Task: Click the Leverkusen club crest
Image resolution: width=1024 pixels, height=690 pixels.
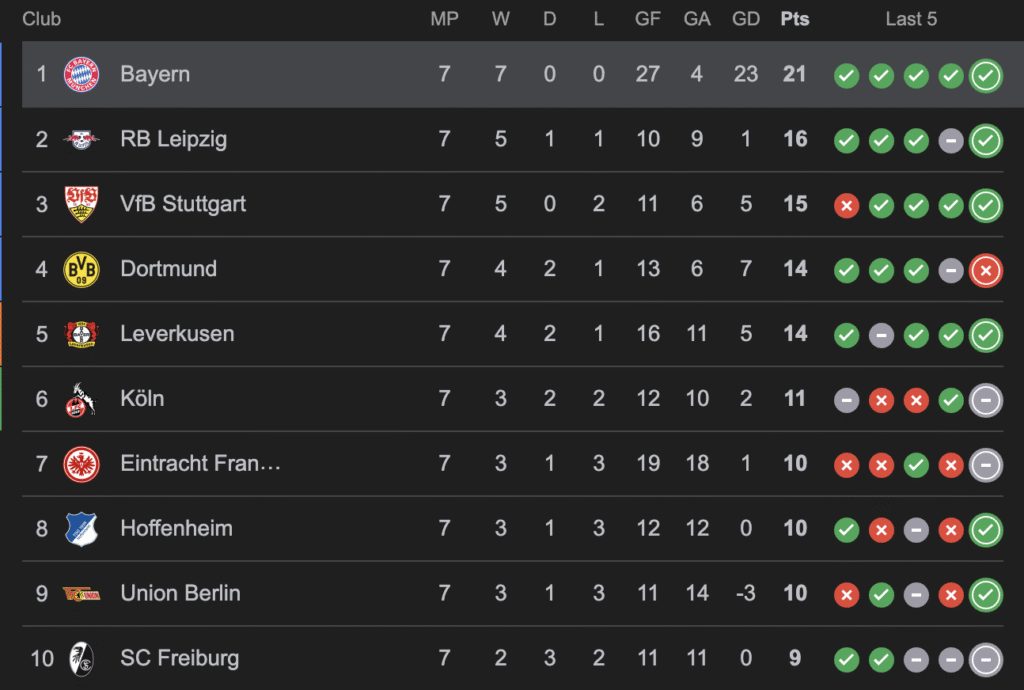Action: [81, 334]
